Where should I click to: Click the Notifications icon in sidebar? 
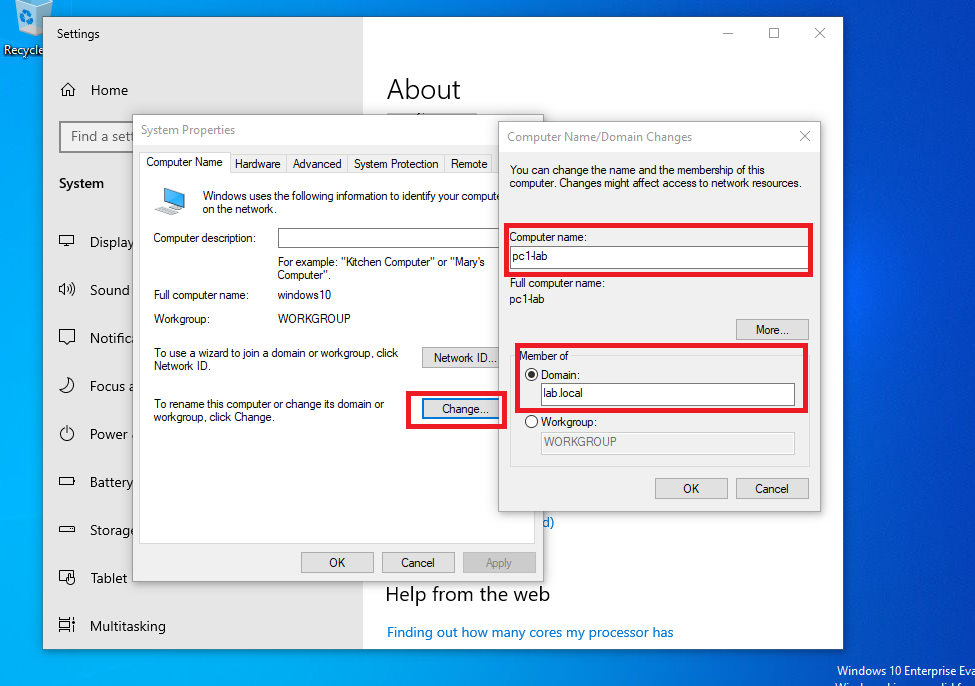pos(68,338)
